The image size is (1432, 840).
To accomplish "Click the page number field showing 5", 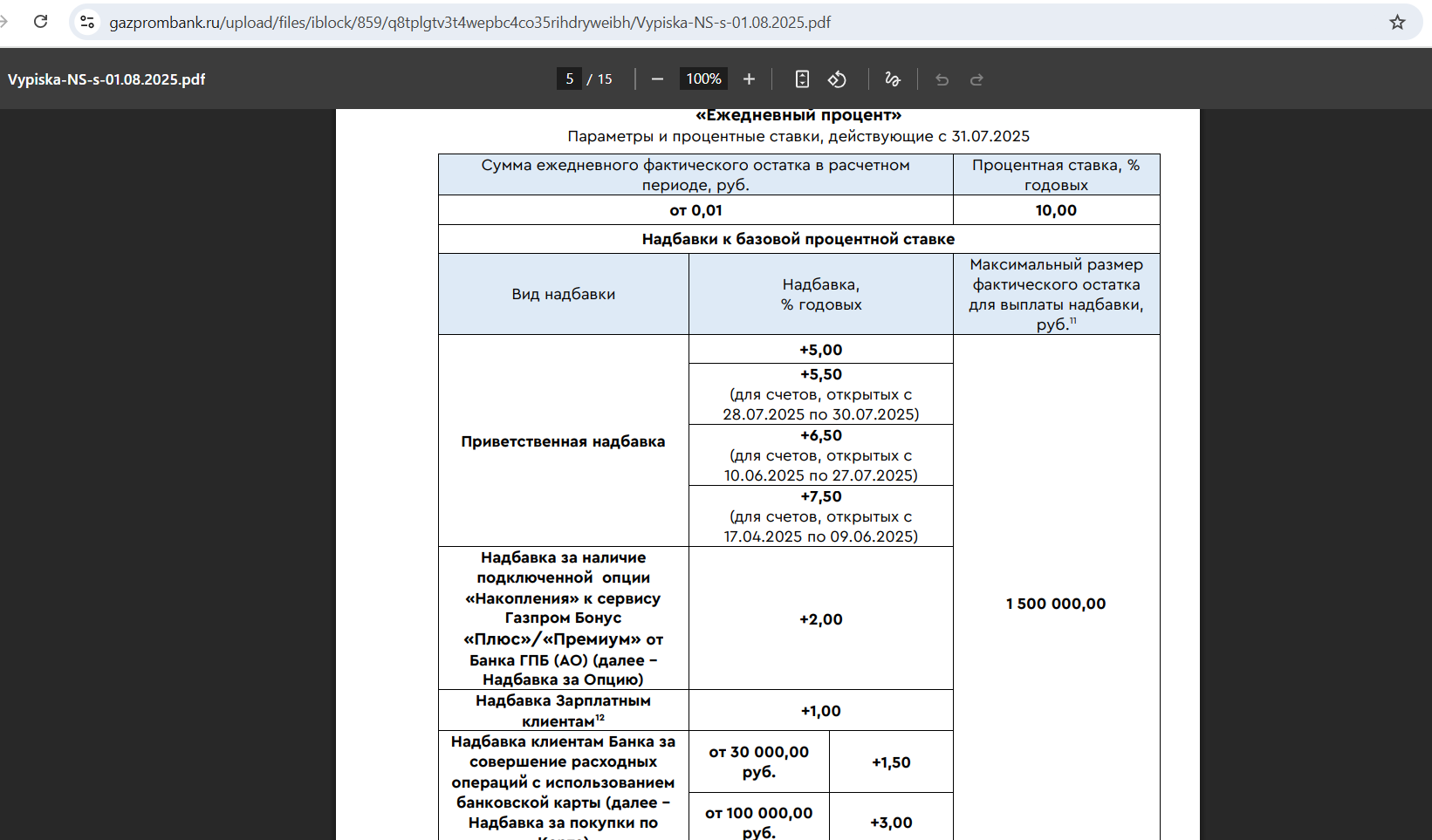I will coord(569,79).
